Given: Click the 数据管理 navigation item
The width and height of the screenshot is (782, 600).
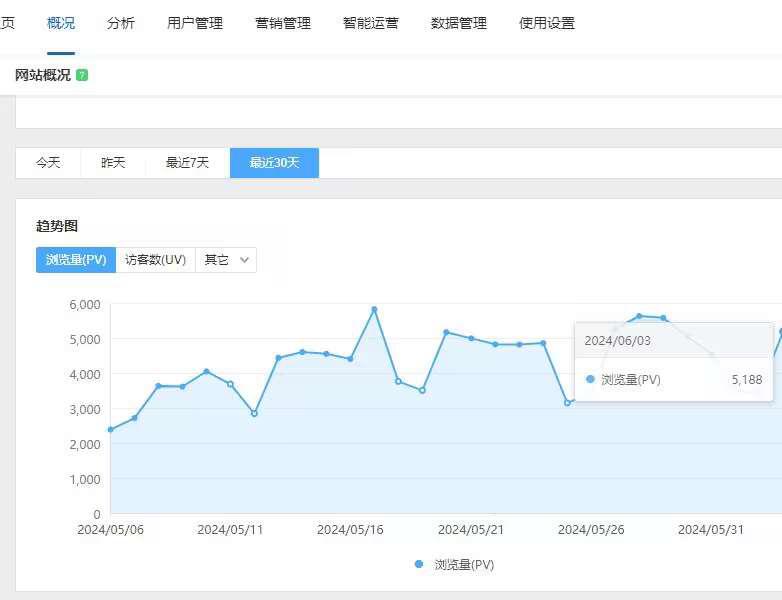Looking at the screenshot, I should (x=459, y=23).
